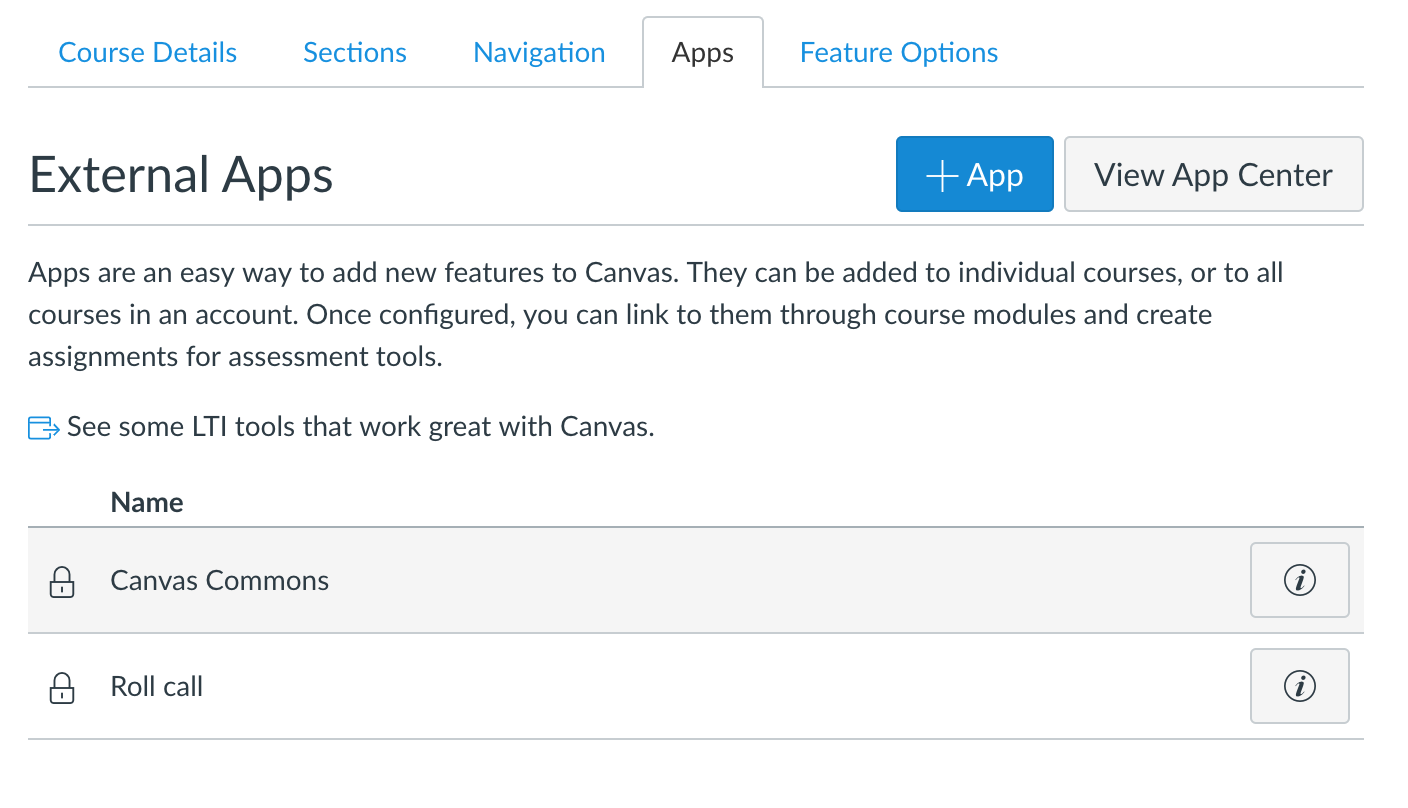Screen dimensions: 1408x808
Task: Show info for Canvas Commons app
Action: coord(1299,580)
